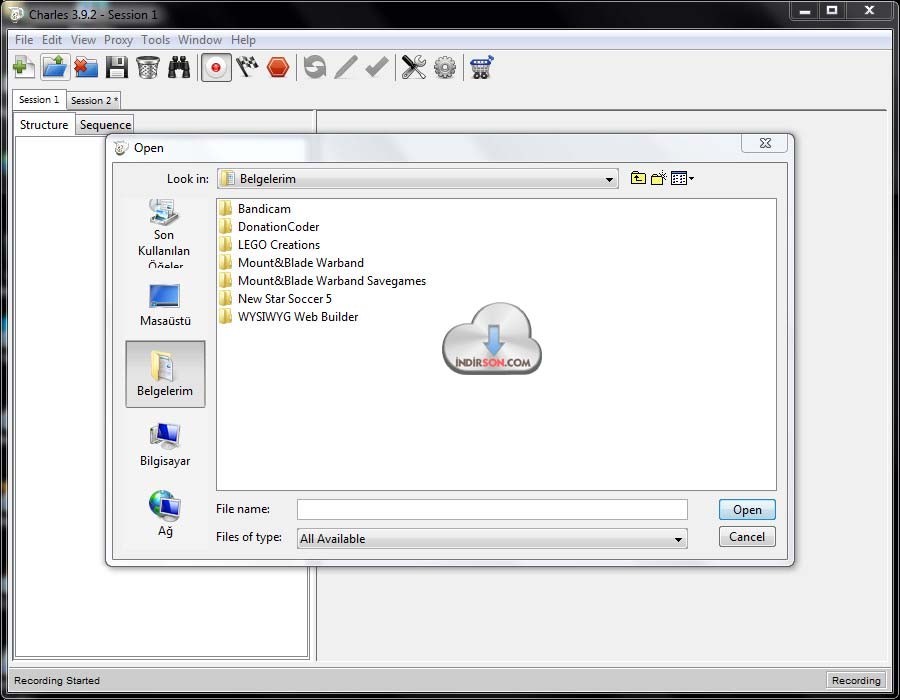
Task: Open the Help menu
Action: [x=243, y=40]
